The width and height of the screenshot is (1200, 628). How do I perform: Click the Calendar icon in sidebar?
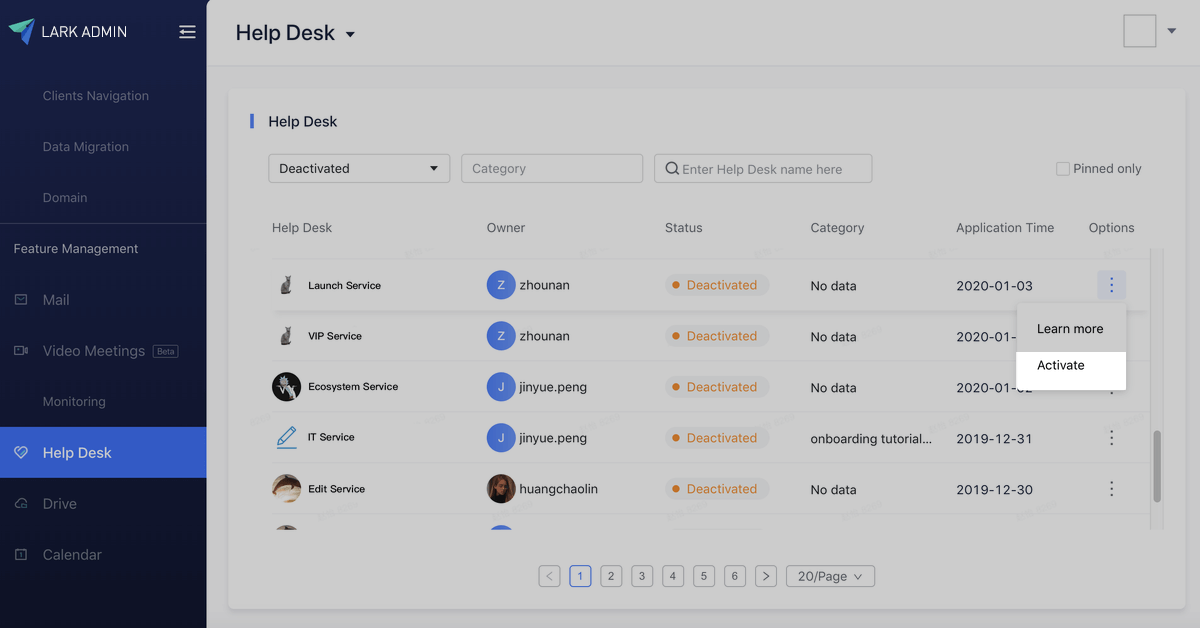point(21,555)
